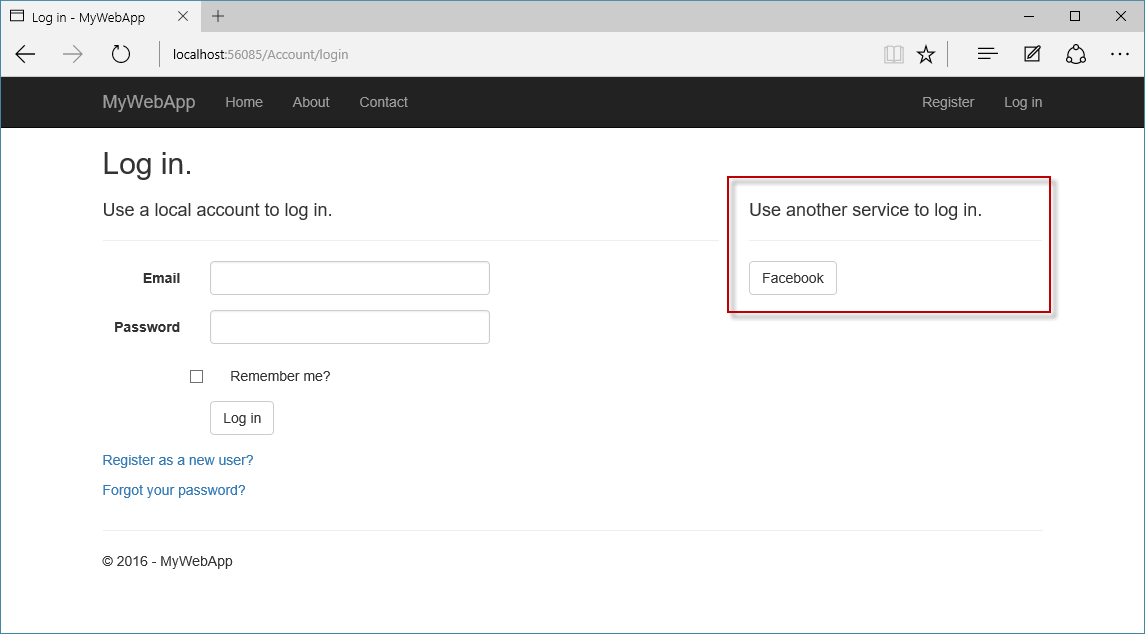
Task: Click into the Email input field
Action: 350,278
